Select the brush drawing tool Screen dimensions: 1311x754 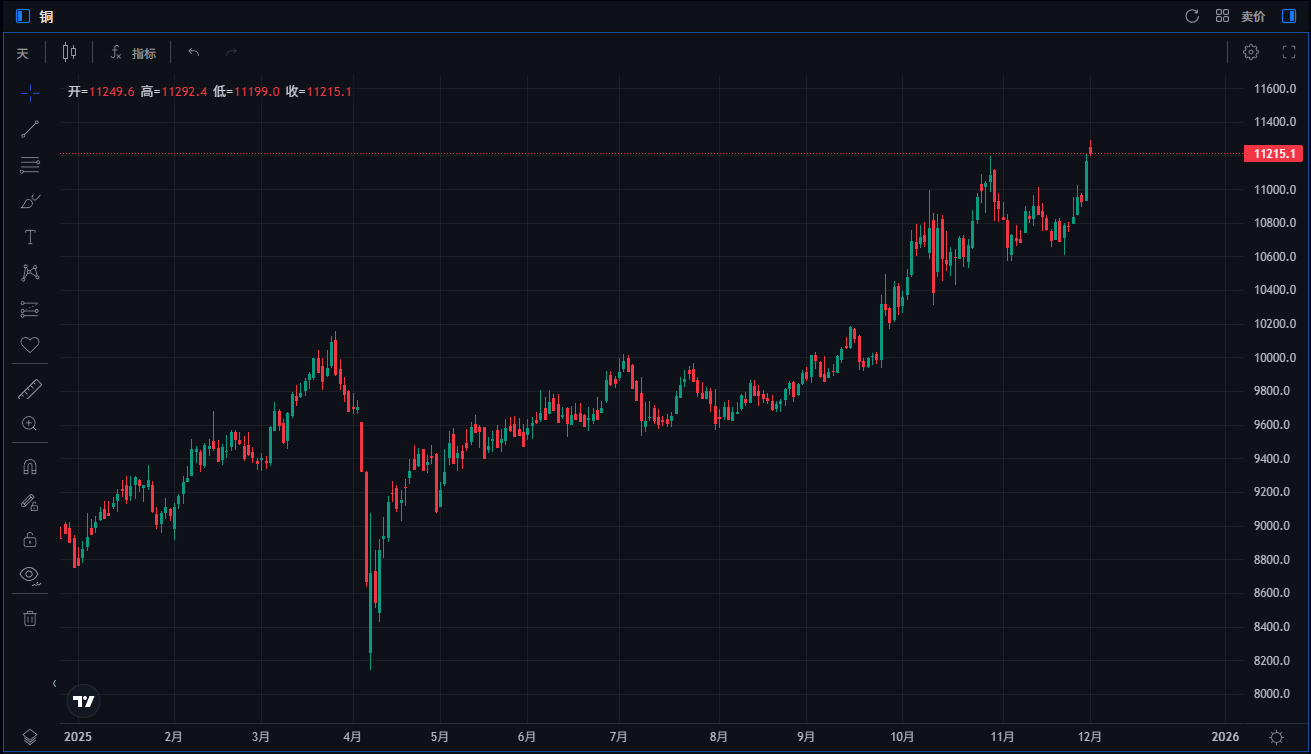[30, 201]
